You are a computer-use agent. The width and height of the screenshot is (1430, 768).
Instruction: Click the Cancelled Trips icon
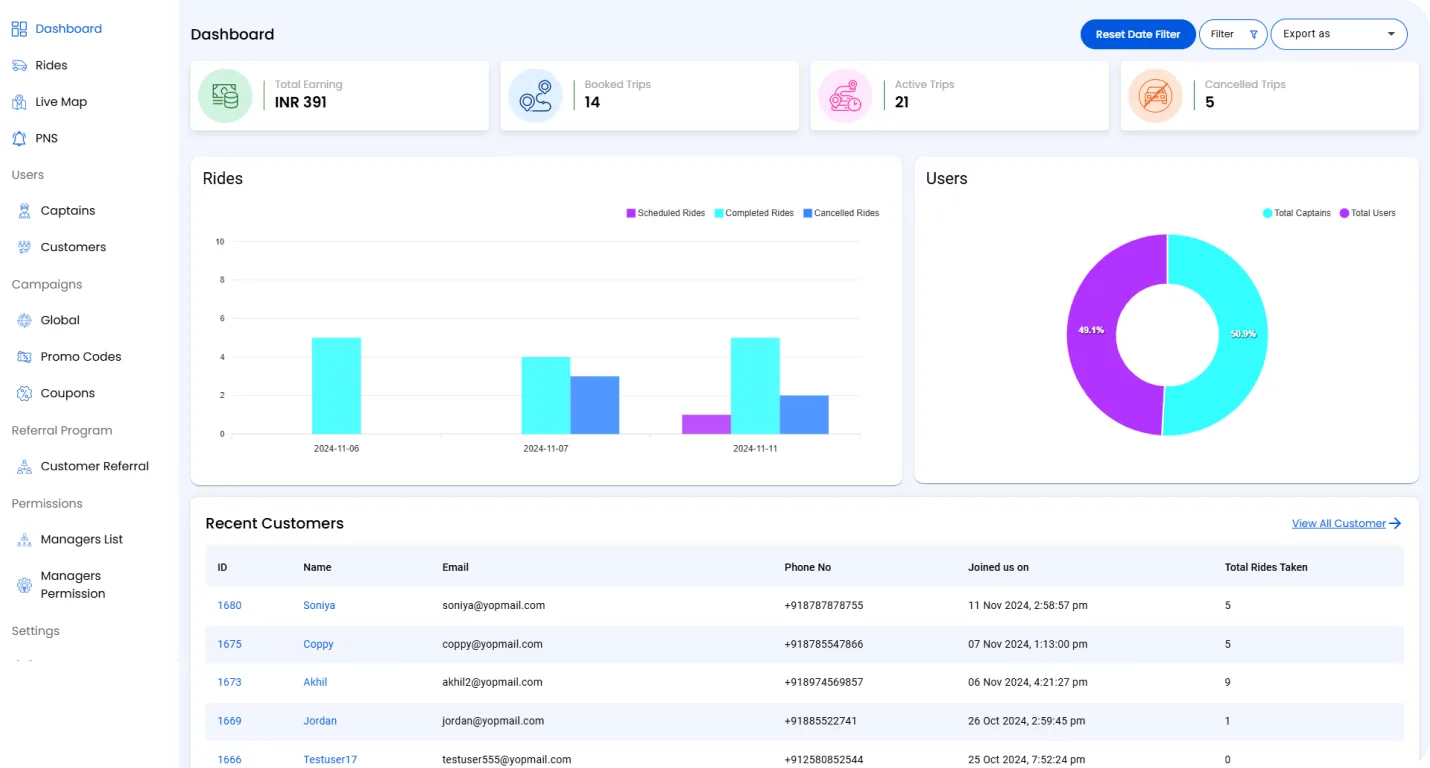coord(1155,96)
